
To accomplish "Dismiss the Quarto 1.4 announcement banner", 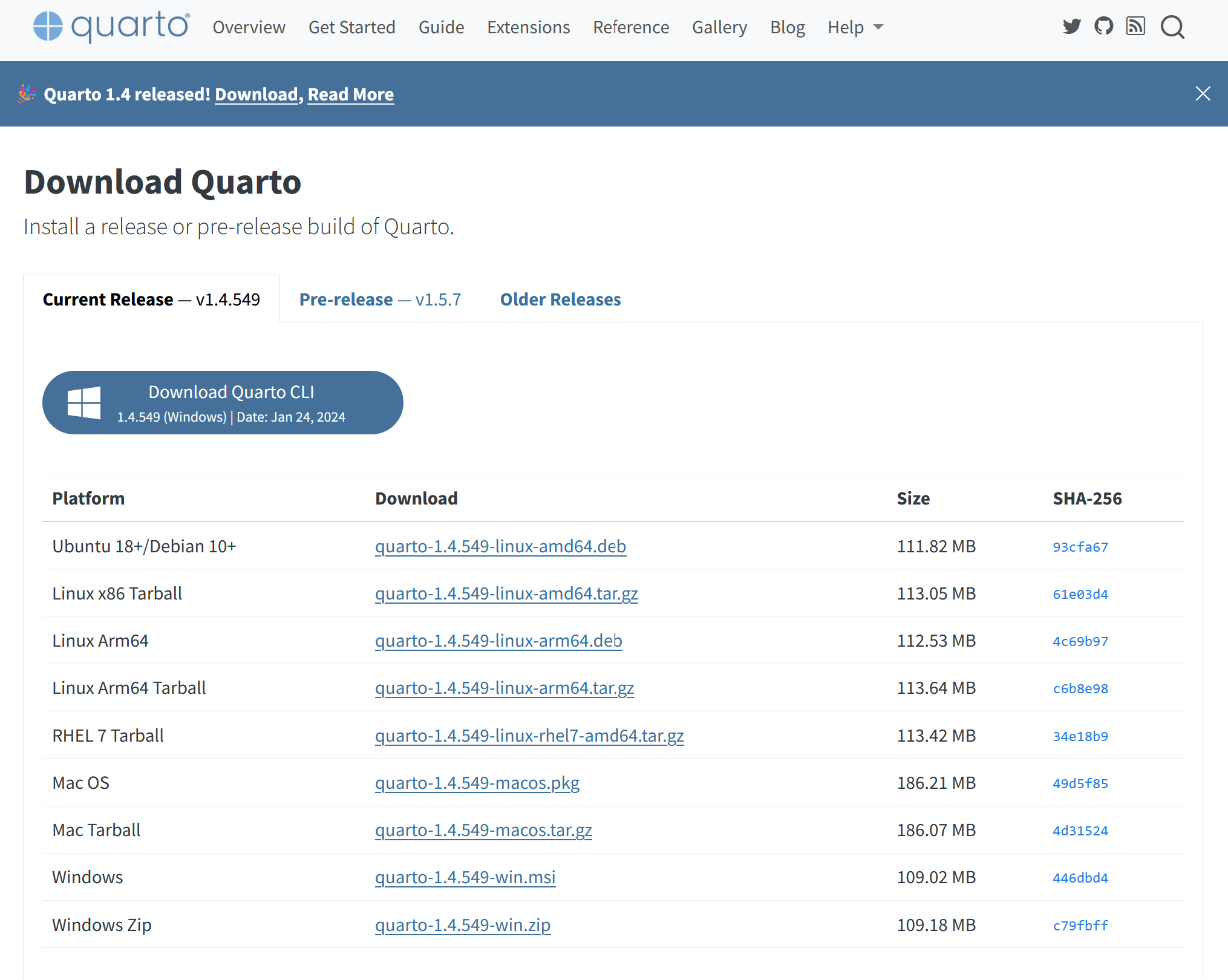I will pos(1203,94).
